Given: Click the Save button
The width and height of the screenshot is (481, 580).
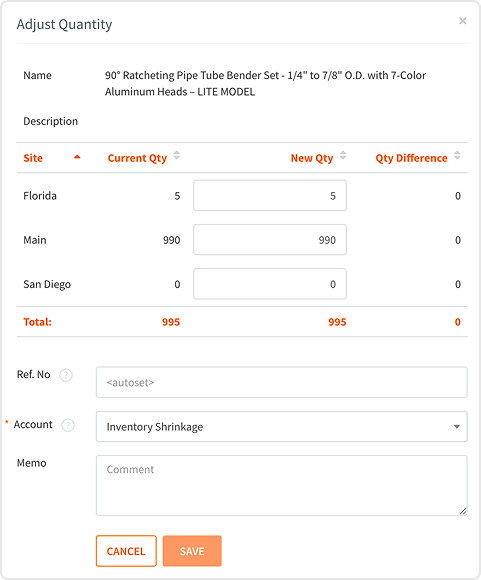Looking at the screenshot, I should pyautogui.click(x=192, y=551).
